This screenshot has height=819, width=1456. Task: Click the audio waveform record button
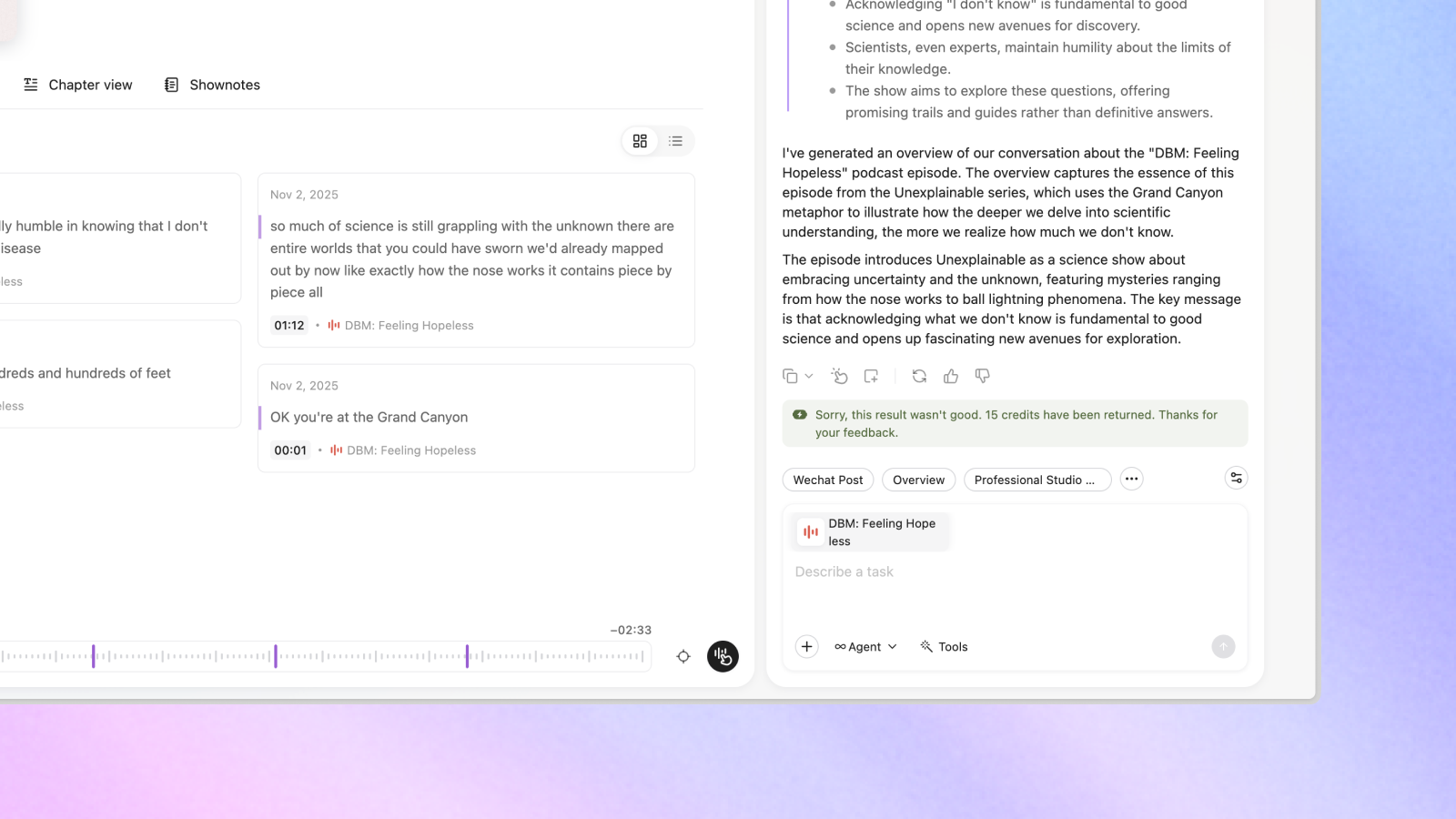[723, 656]
